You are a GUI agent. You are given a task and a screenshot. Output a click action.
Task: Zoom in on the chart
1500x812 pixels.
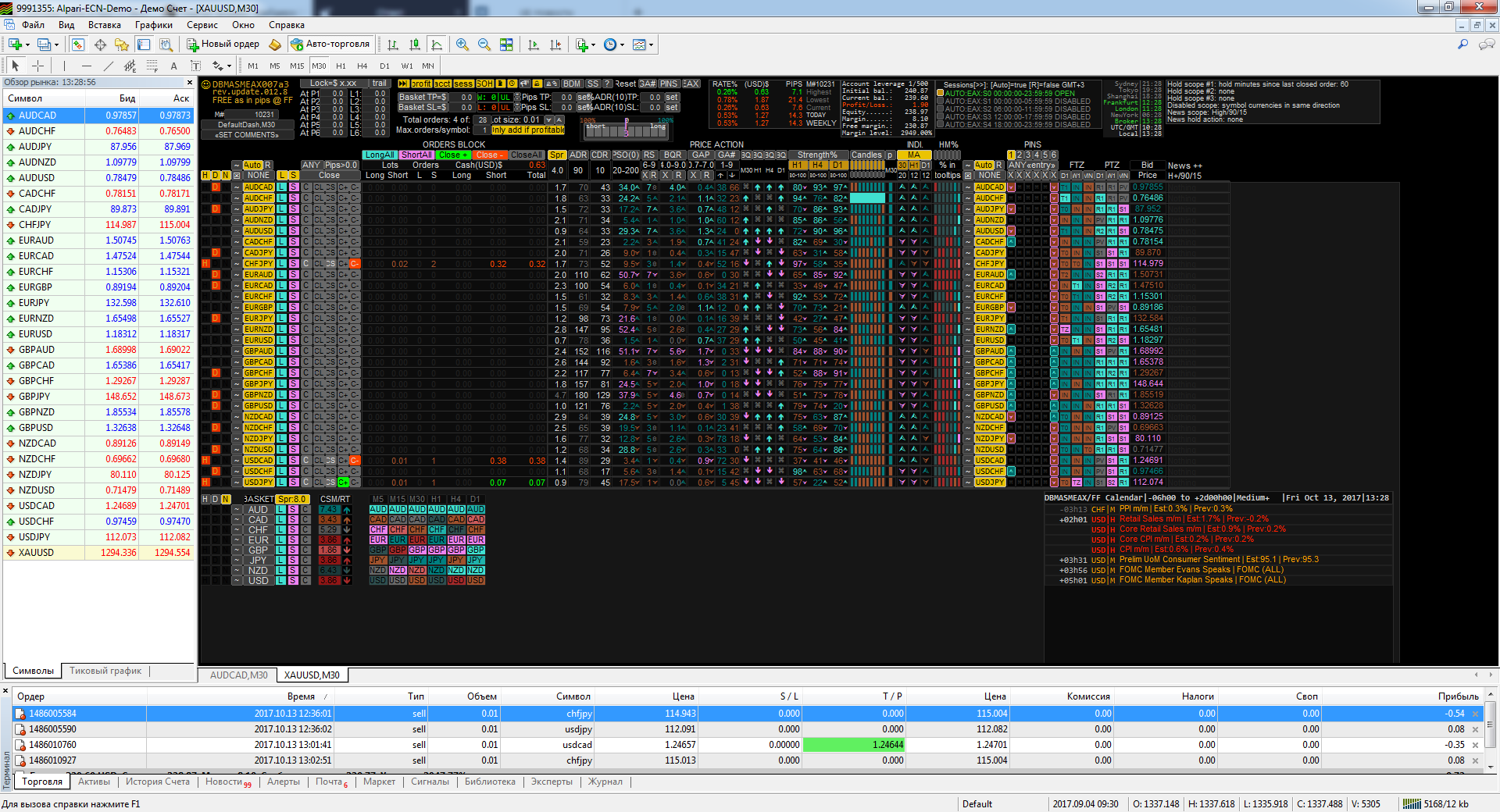point(462,45)
